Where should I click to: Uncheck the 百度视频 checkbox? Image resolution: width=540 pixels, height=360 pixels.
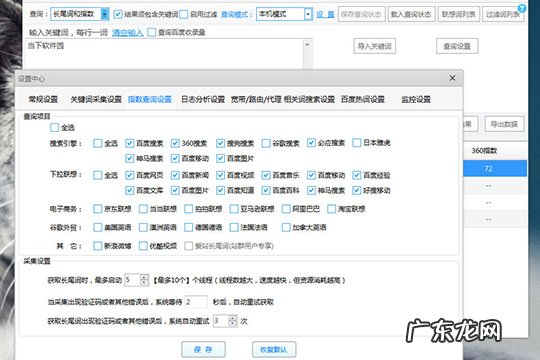click(x=221, y=175)
